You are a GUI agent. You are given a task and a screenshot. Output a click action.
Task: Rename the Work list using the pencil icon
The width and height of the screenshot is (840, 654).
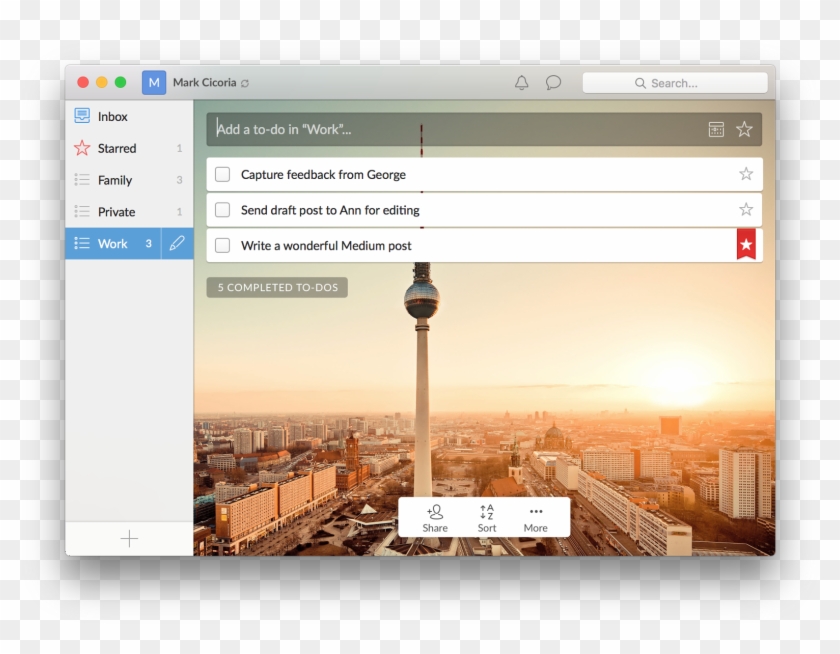pos(177,243)
